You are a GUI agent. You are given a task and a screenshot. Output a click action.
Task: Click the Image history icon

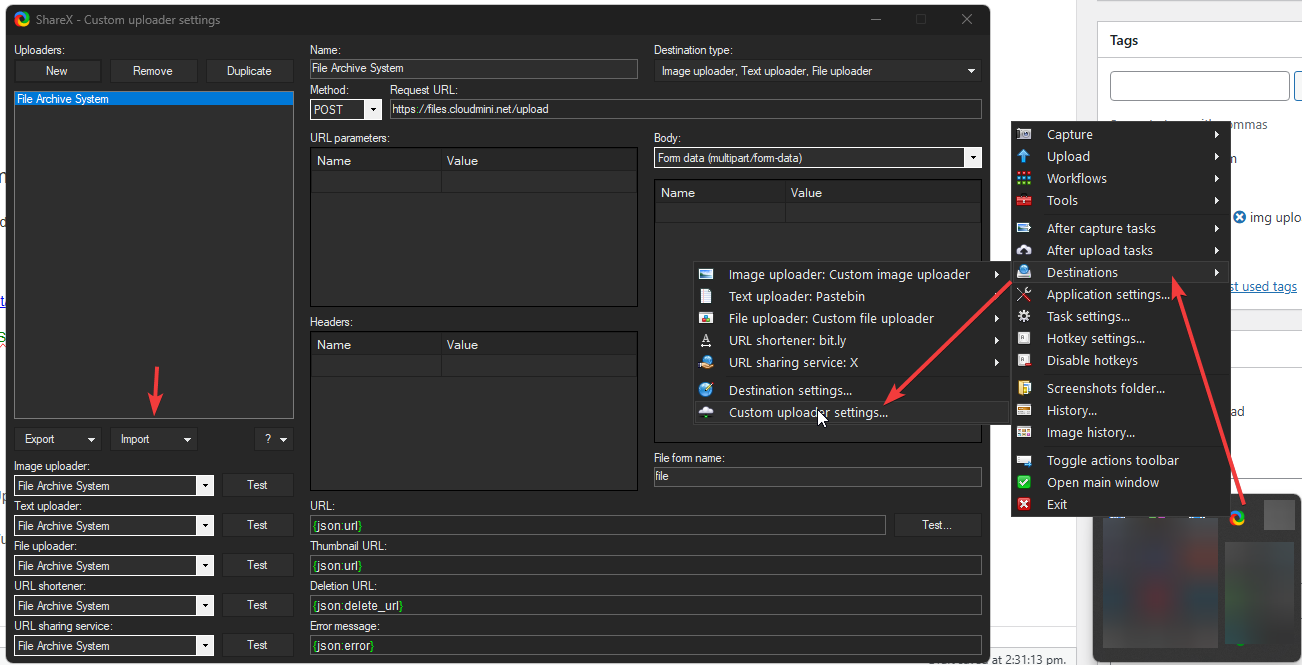pos(1024,432)
